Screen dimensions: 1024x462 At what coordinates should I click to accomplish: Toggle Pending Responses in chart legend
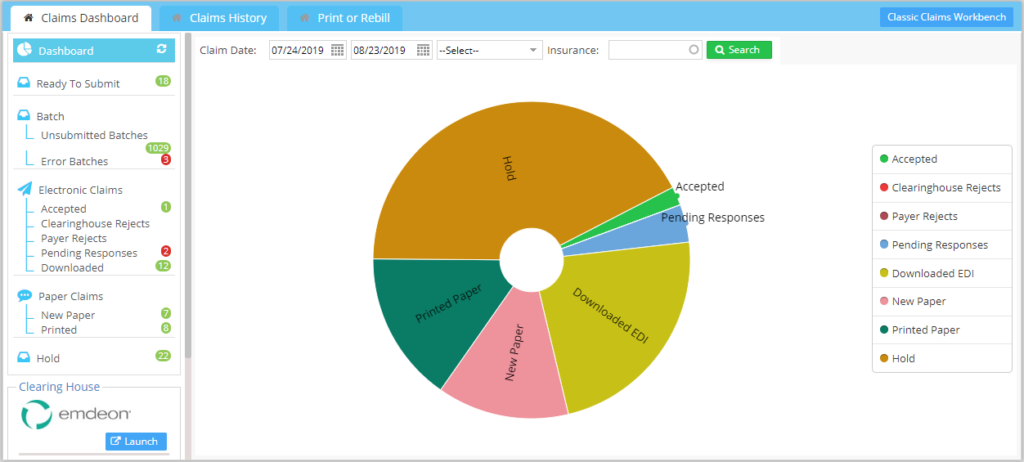click(942, 245)
